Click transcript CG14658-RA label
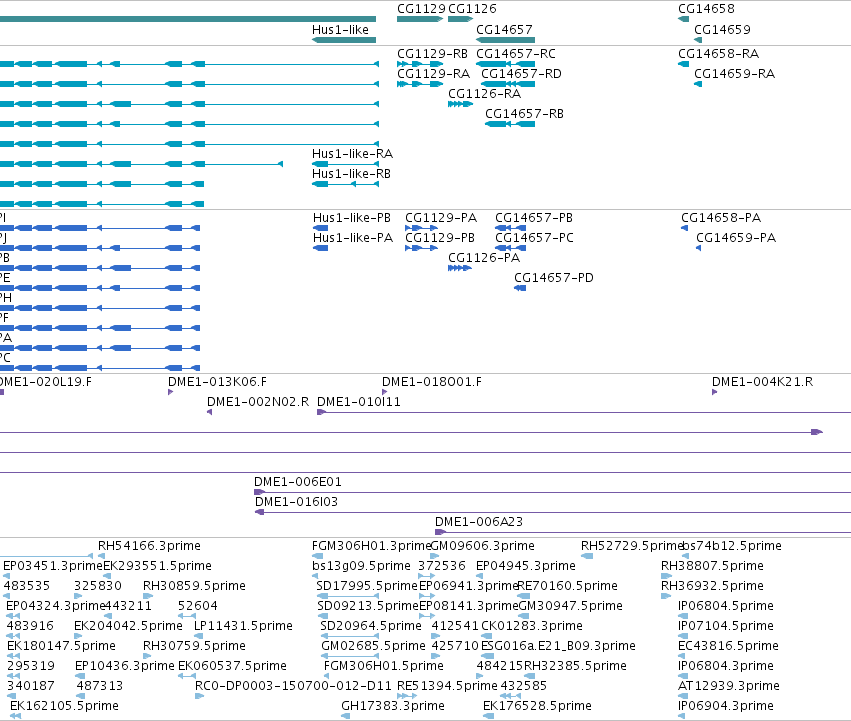This screenshot has height=721, width=851. (x=719, y=54)
